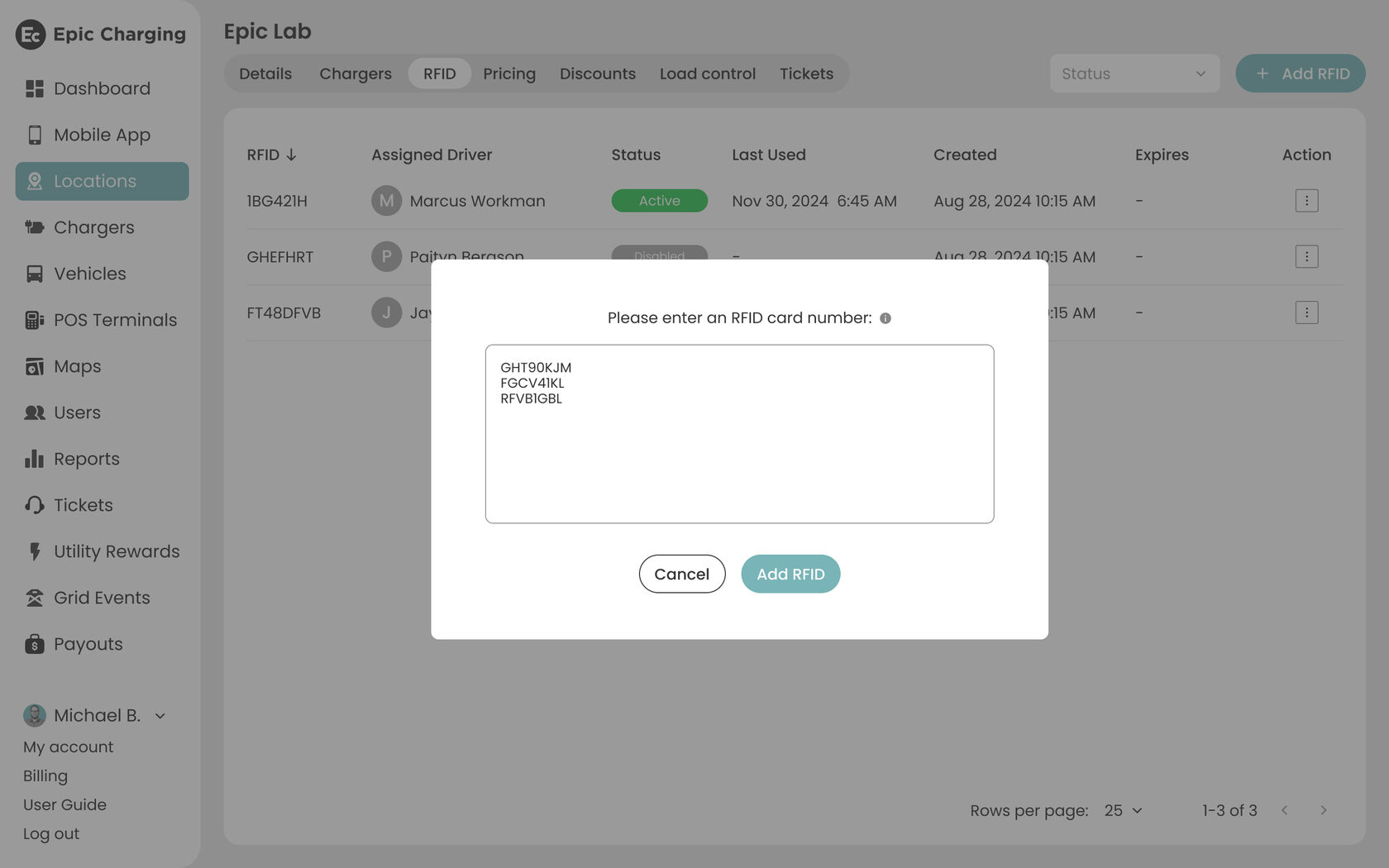This screenshot has height=868, width=1389.
Task: Click the J driver avatar icon
Action: click(x=386, y=313)
